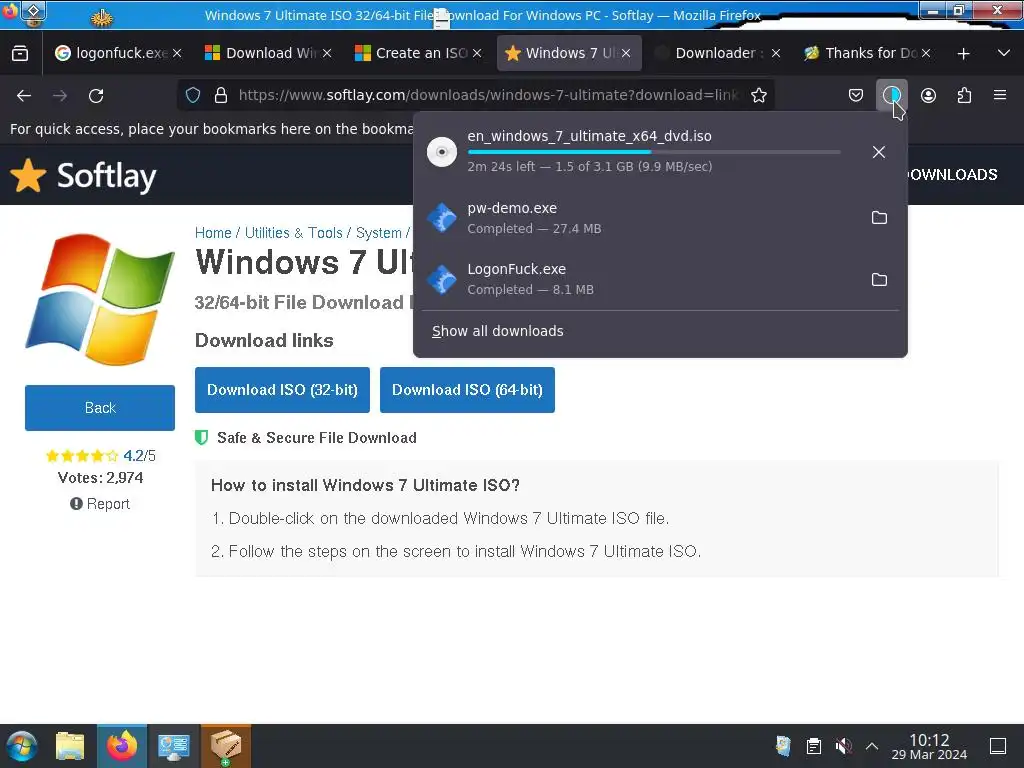Open the Save to Pocket icon
The image size is (1024, 768).
tap(856, 95)
